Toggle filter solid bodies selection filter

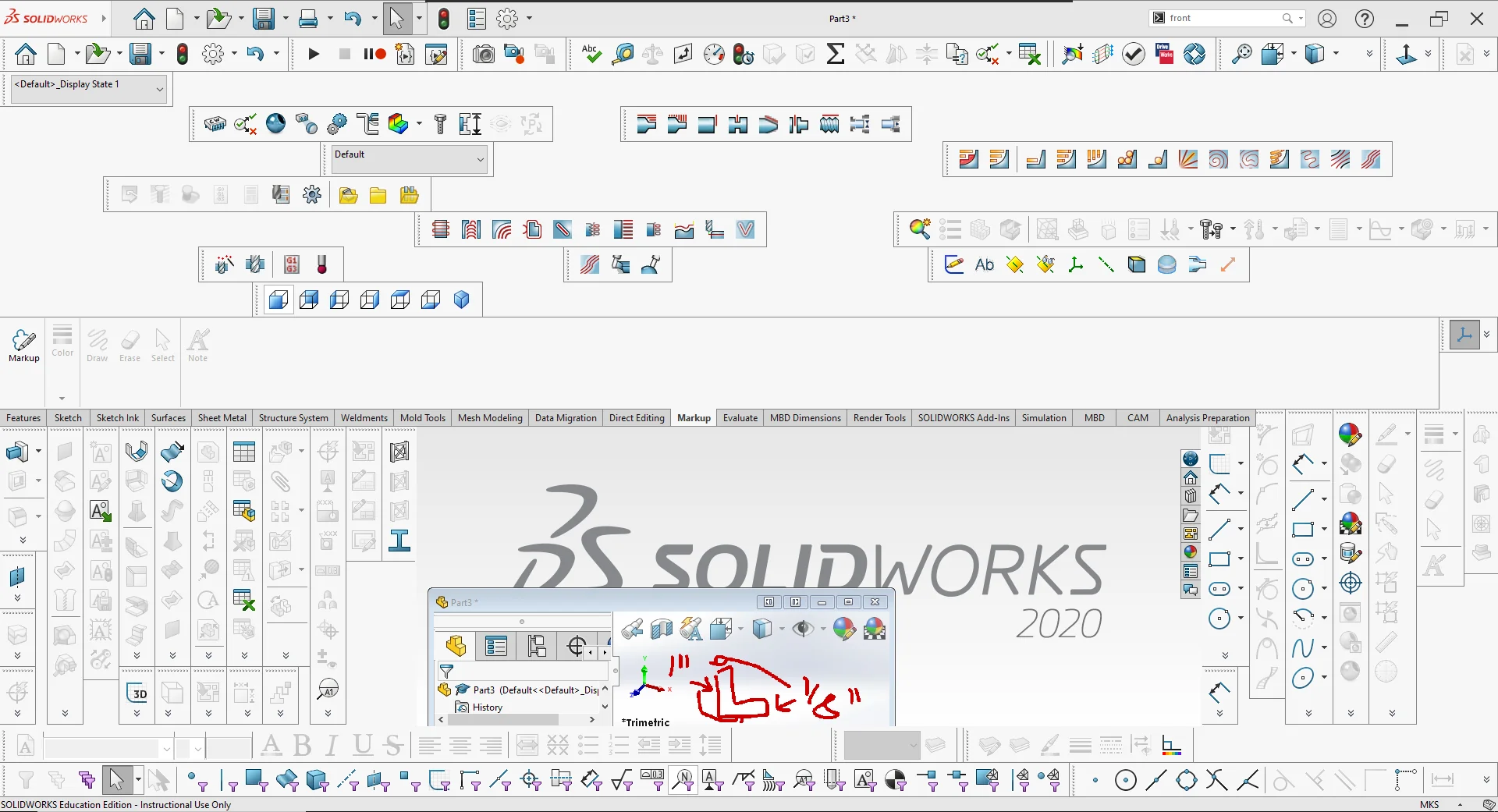click(x=317, y=780)
